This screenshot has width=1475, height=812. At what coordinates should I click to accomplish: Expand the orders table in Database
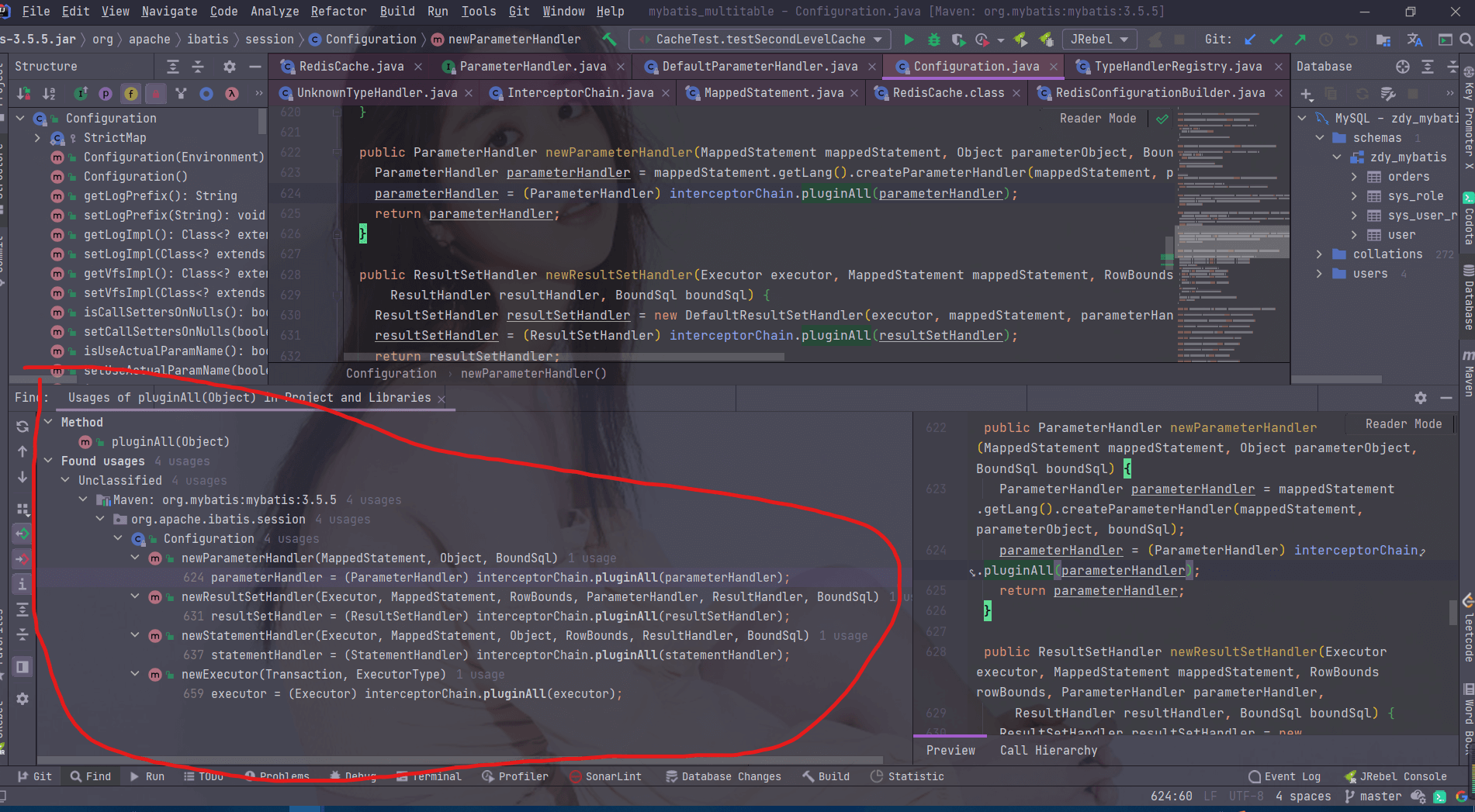(x=1354, y=177)
